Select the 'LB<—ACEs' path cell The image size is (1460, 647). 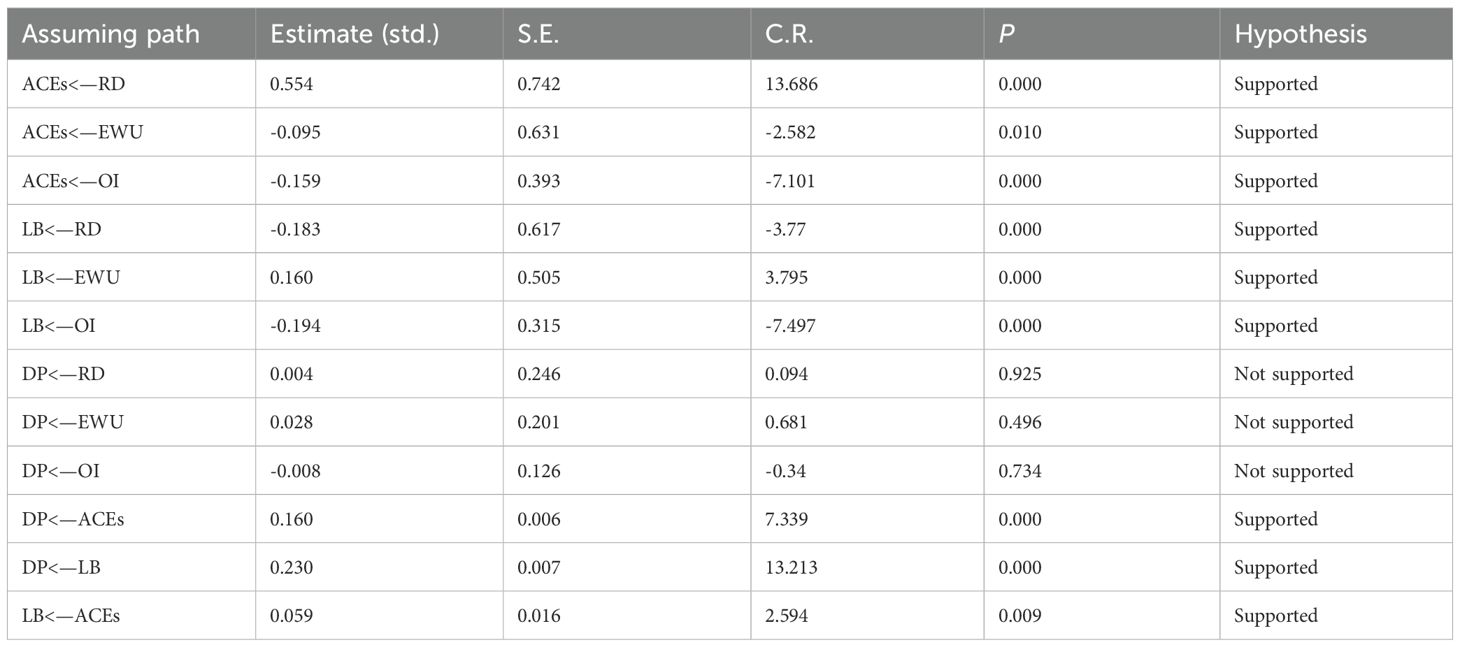pos(70,616)
